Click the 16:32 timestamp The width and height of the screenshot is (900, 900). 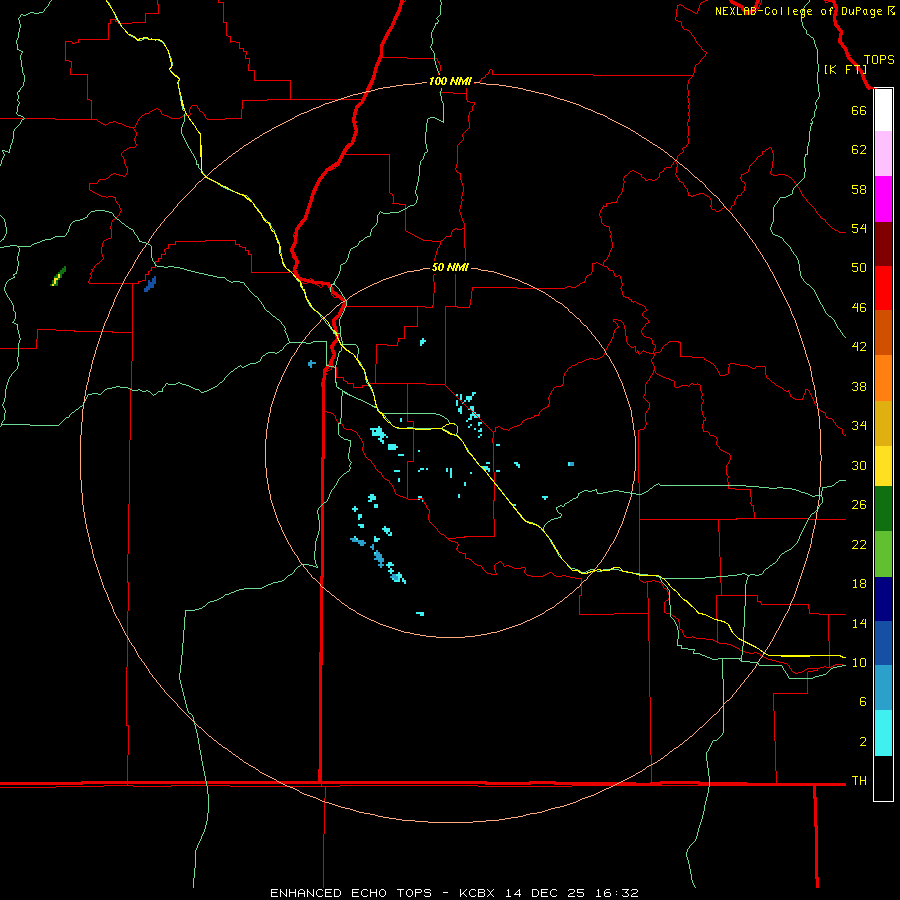tap(617, 893)
